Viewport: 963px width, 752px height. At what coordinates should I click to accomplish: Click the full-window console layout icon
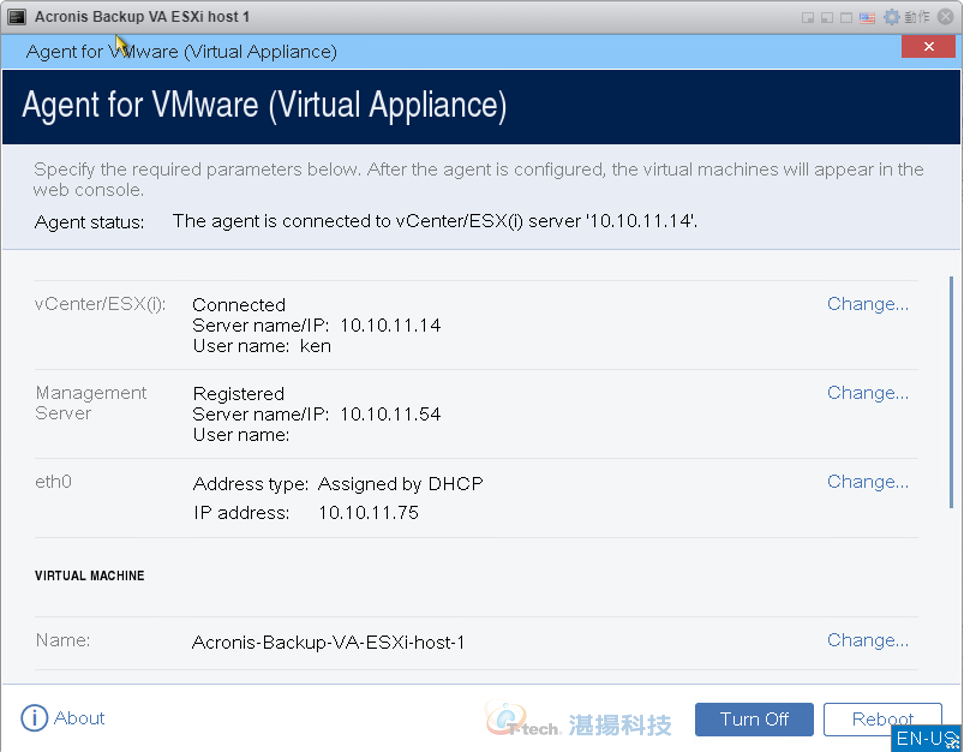[x=846, y=17]
